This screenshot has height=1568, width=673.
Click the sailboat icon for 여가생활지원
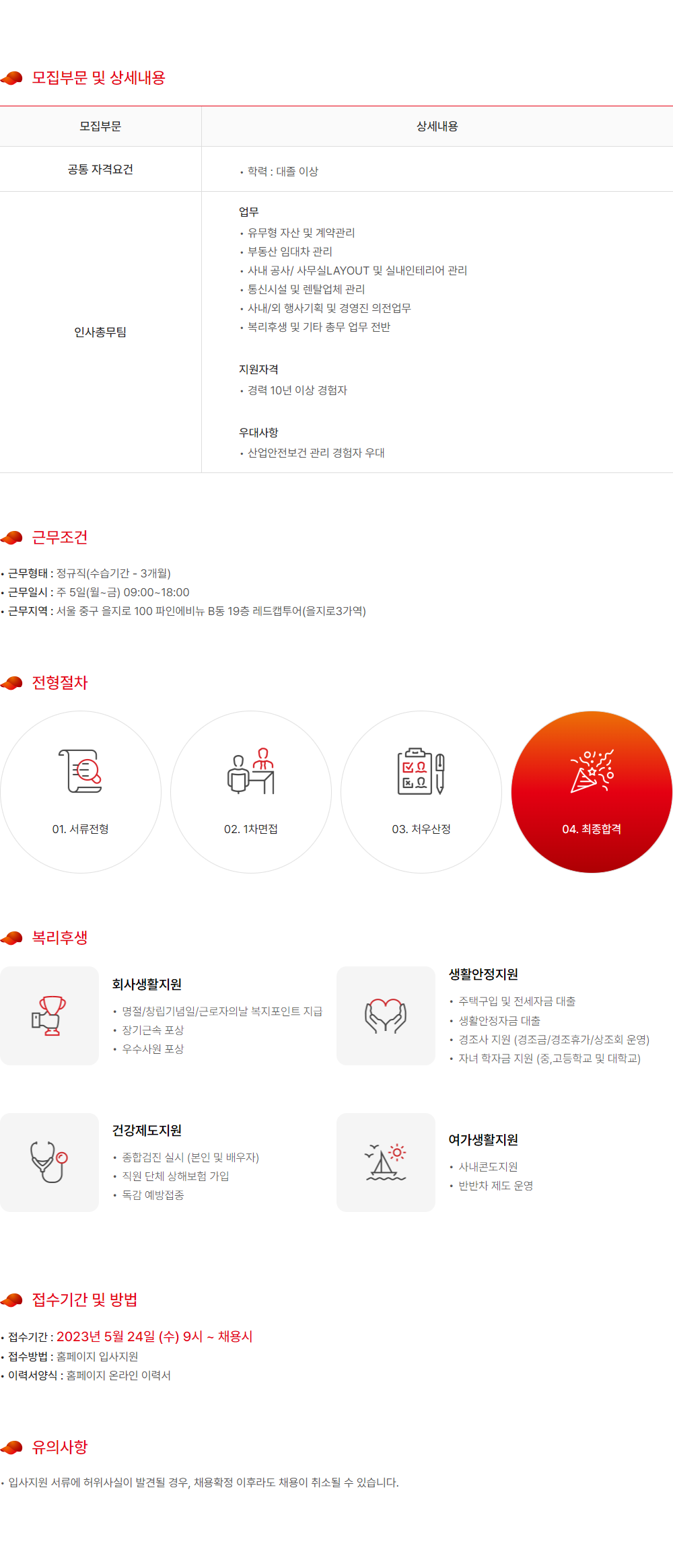386,1162
